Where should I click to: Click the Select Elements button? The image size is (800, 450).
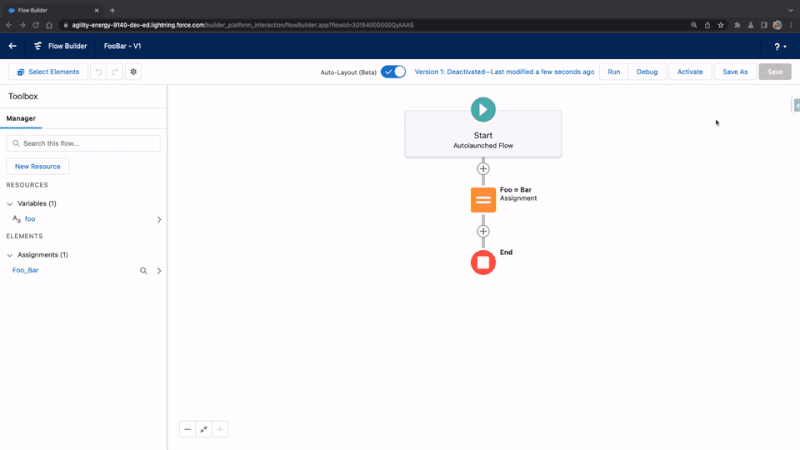pos(48,72)
